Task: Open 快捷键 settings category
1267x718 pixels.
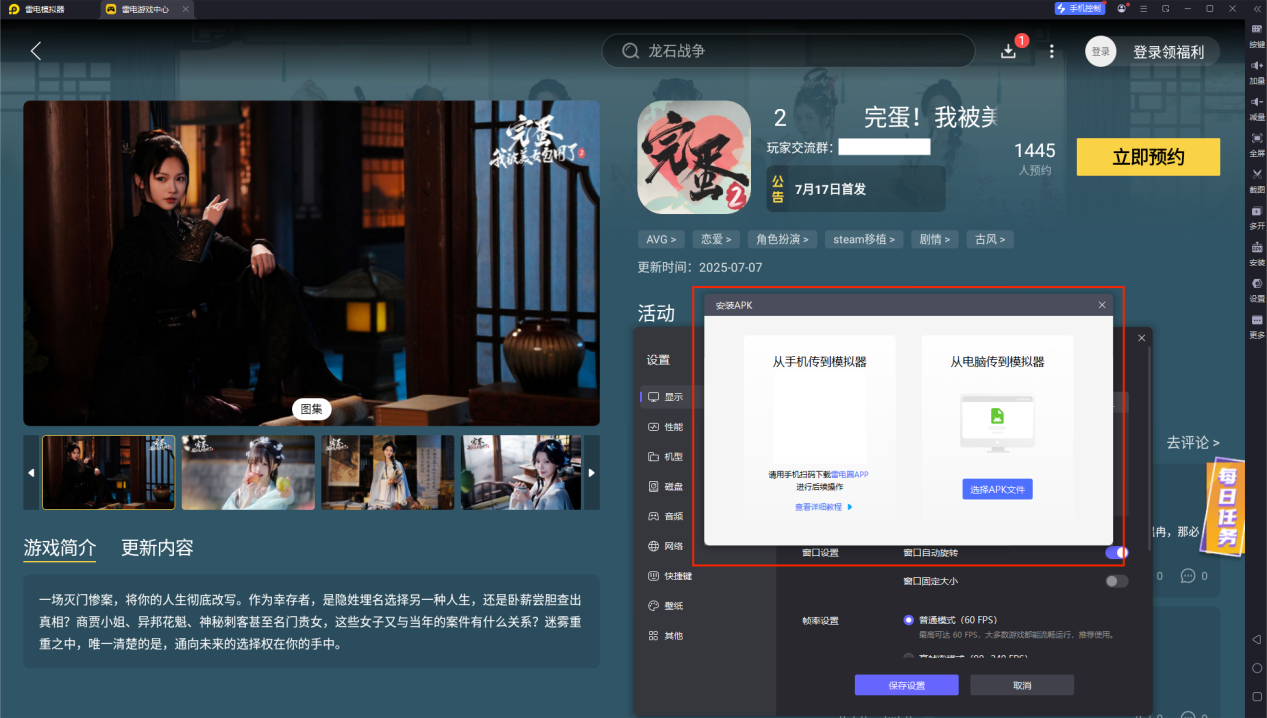Action: click(x=670, y=576)
